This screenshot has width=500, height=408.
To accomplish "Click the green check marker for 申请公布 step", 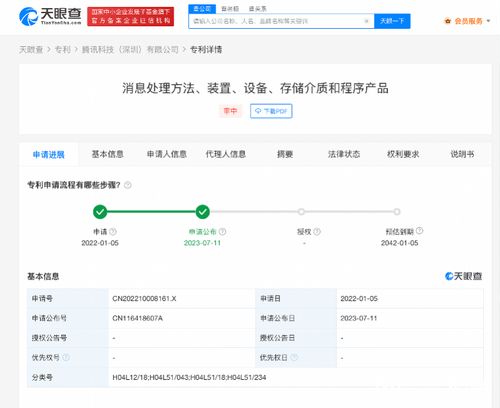I will click(203, 212).
